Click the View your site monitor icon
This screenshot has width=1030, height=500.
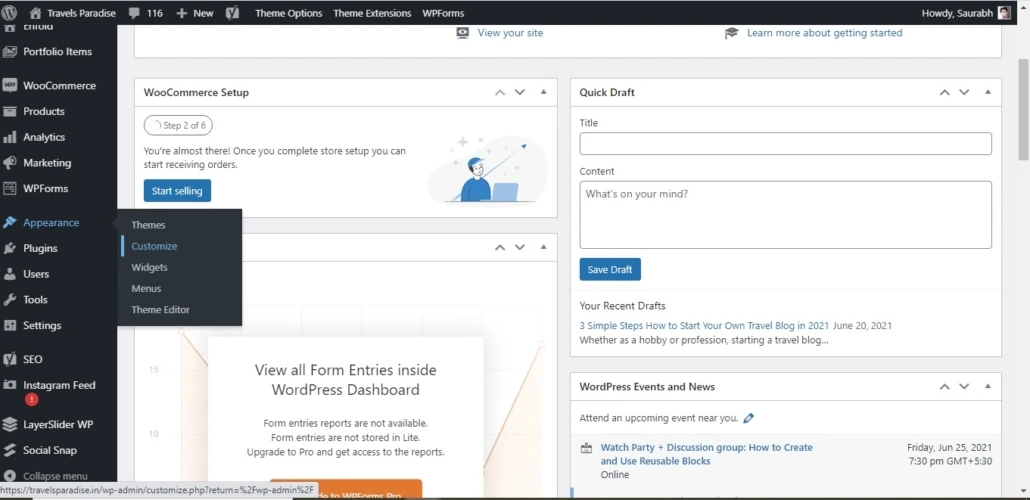pos(463,33)
